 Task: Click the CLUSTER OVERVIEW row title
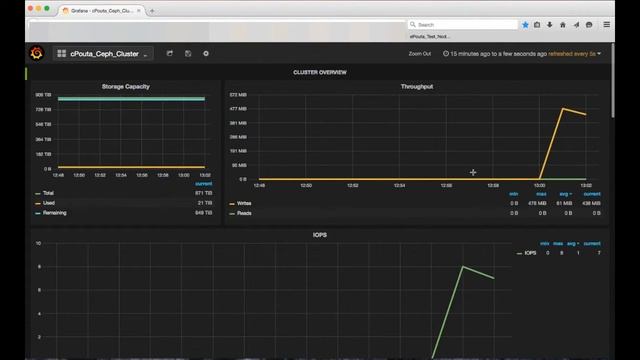click(x=320, y=72)
